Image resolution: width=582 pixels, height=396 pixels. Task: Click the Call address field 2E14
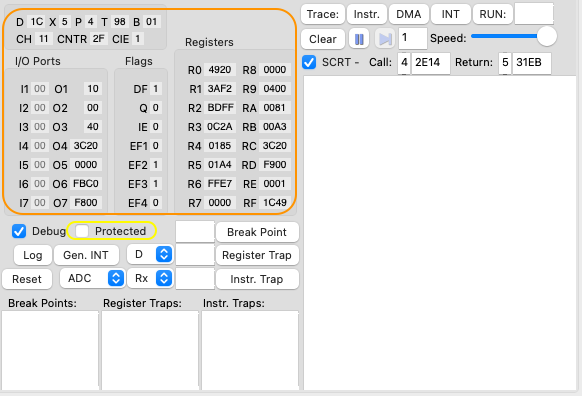click(431, 63)
